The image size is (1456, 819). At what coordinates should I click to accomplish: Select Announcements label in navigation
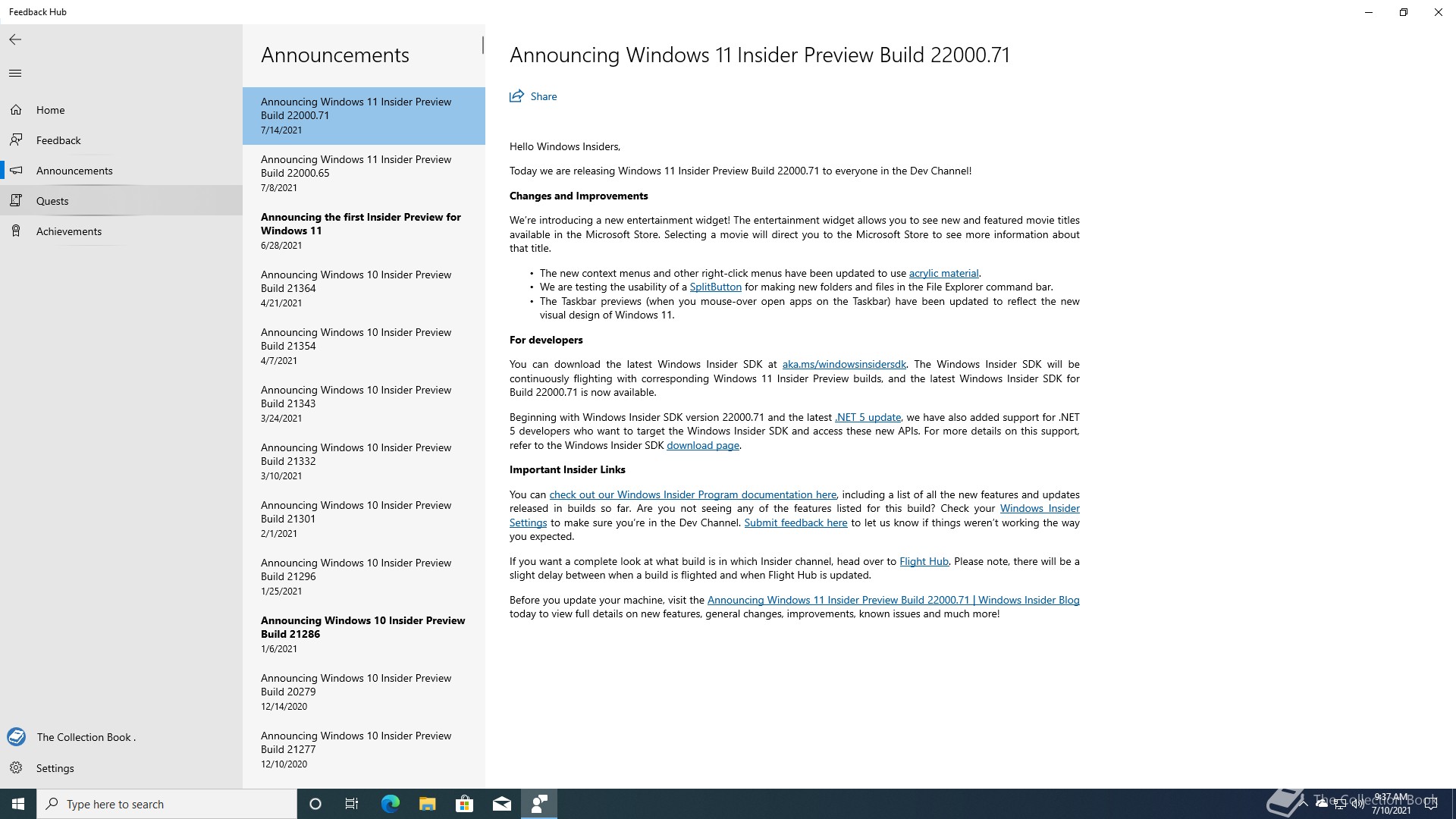(x=74, y=171)
